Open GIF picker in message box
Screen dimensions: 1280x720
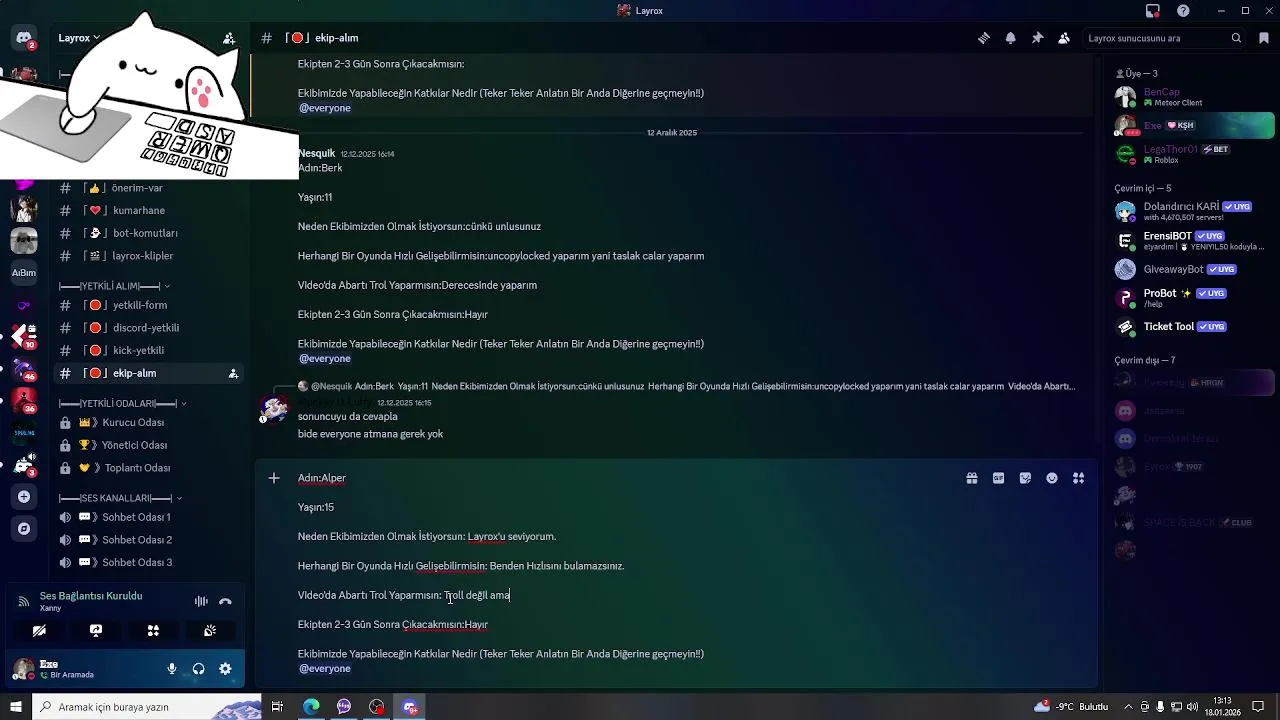pos(998,478)
